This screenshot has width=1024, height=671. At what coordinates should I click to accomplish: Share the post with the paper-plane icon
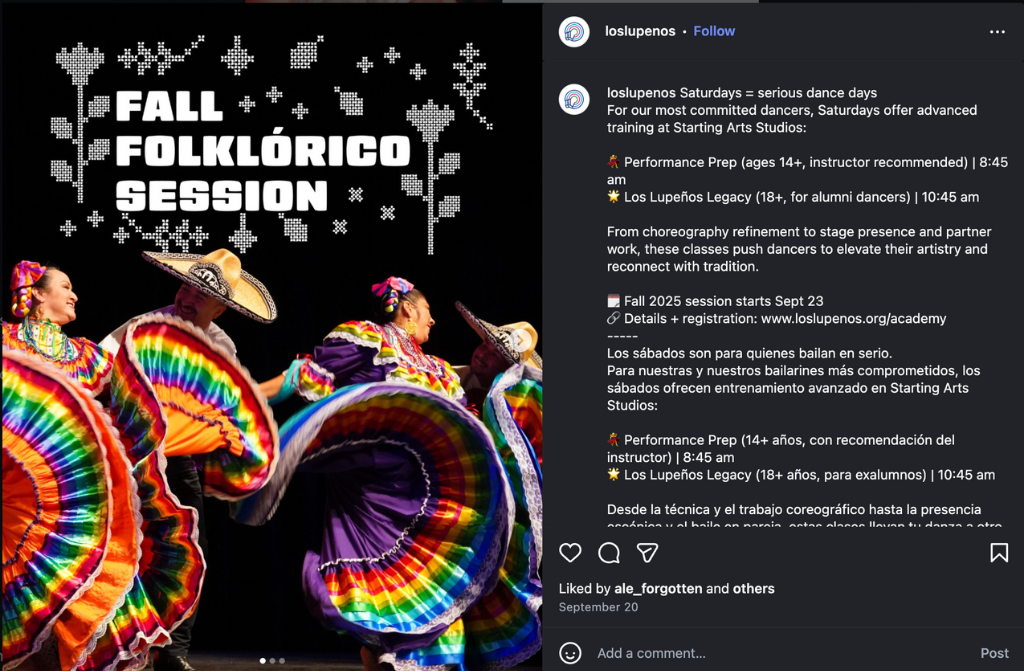[647, 553]
